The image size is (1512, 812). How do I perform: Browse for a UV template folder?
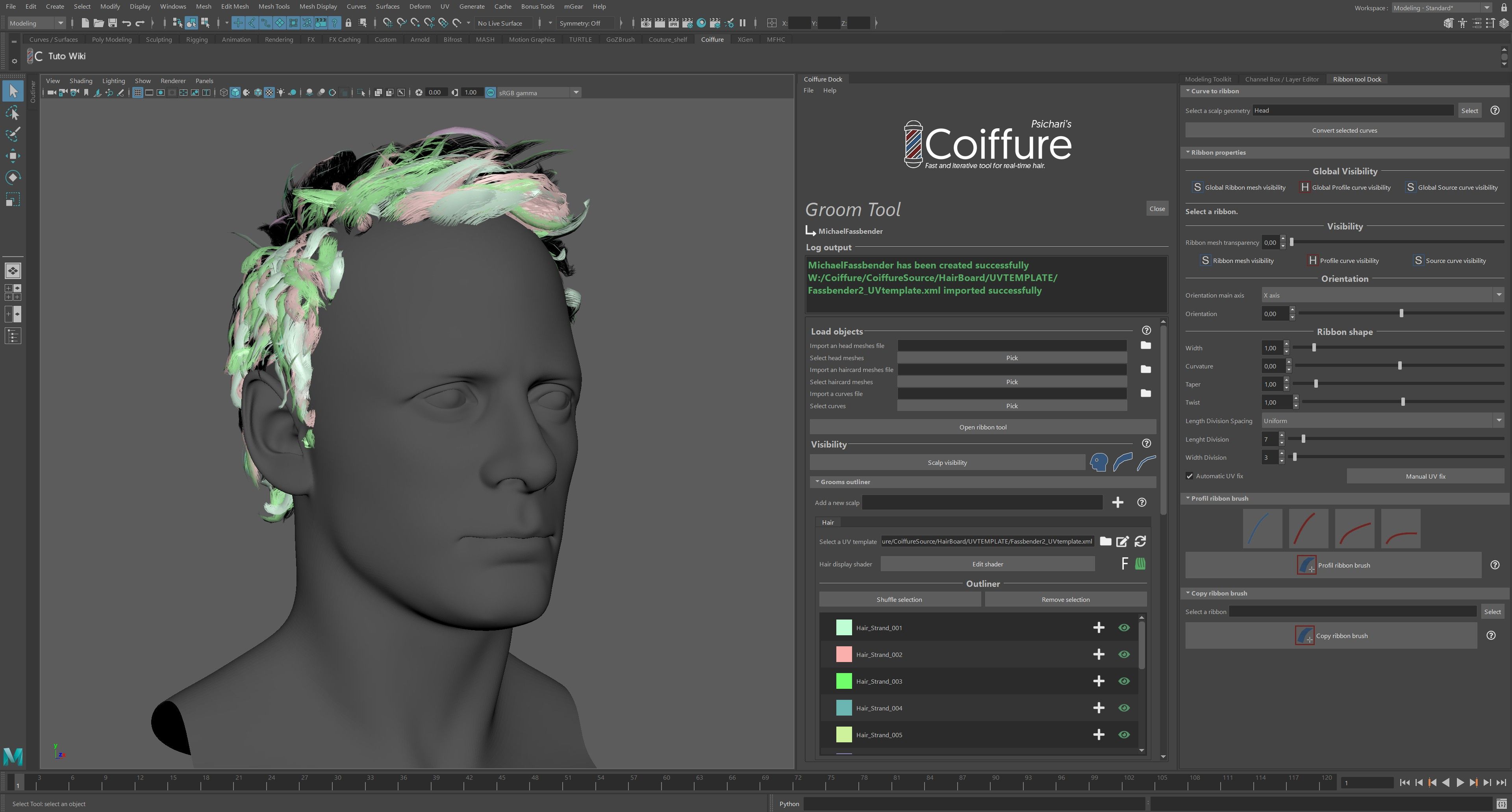click(x=1105, y=542)
